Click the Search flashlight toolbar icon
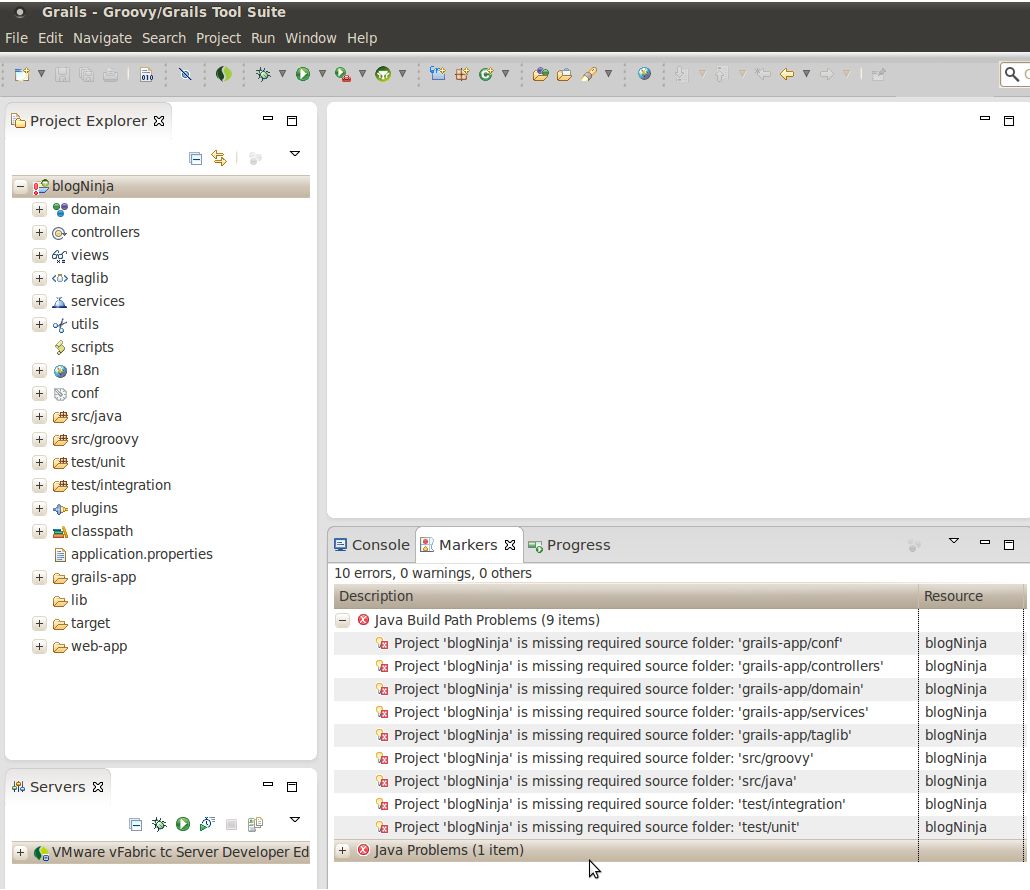 [589, 74]
